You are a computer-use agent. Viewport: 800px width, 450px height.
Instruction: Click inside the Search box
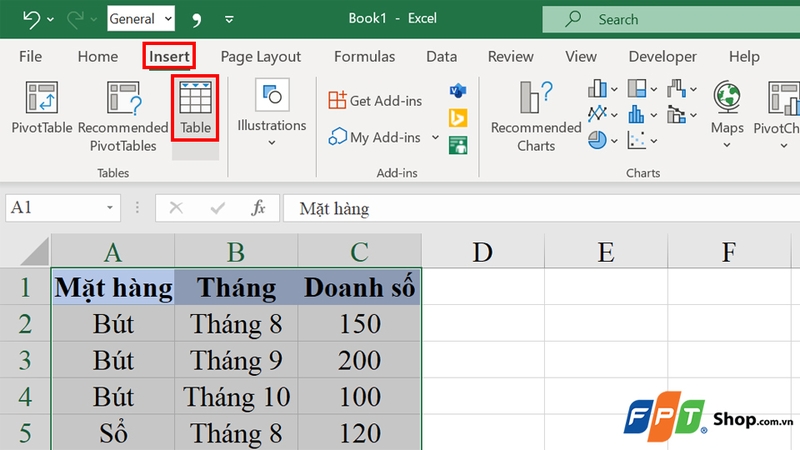pos(671,19)
